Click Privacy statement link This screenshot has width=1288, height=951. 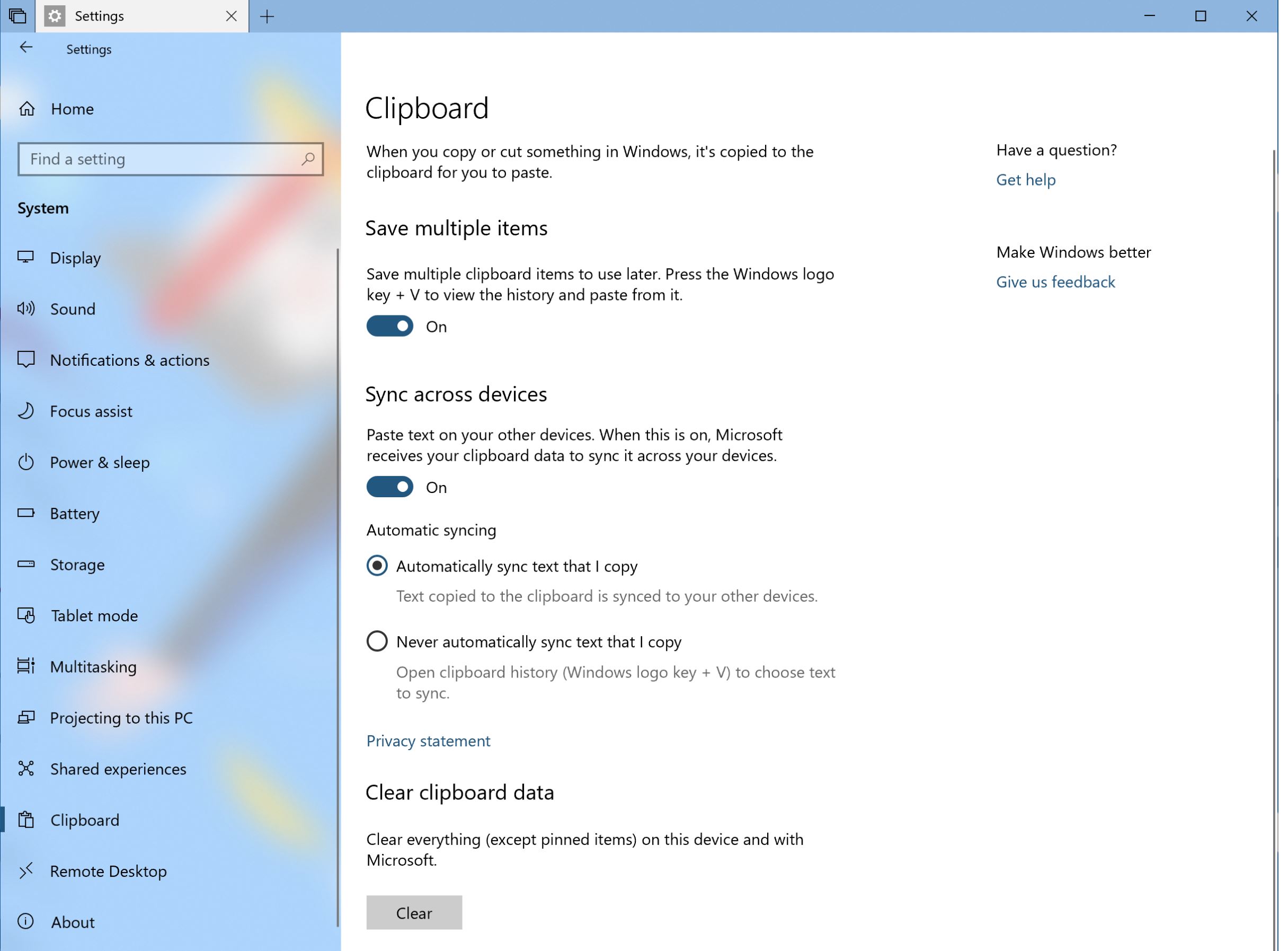click(x=428, y=740)
